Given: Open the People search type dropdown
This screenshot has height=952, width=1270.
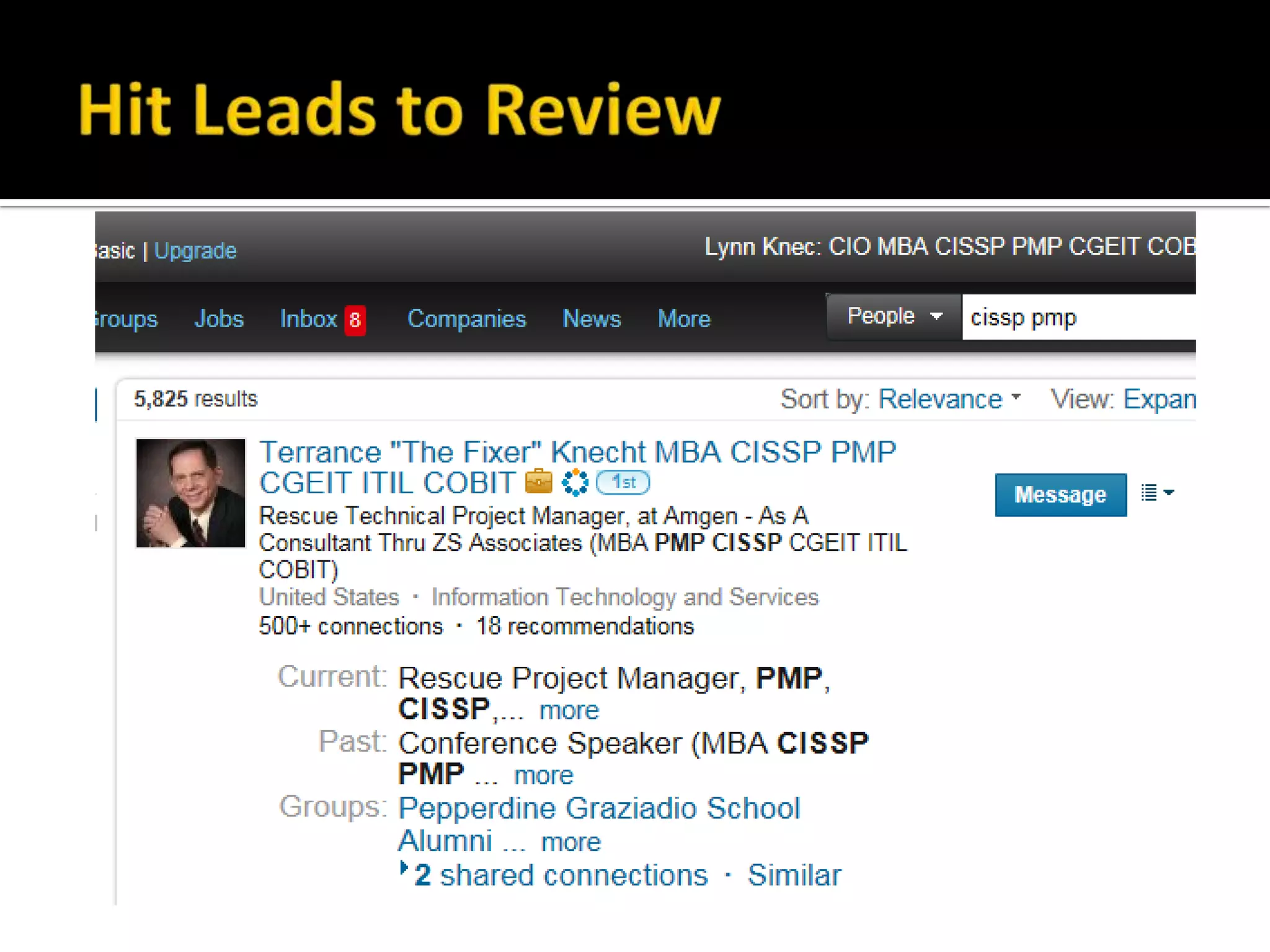Looking at the screenshot, I should pos(894,317).
